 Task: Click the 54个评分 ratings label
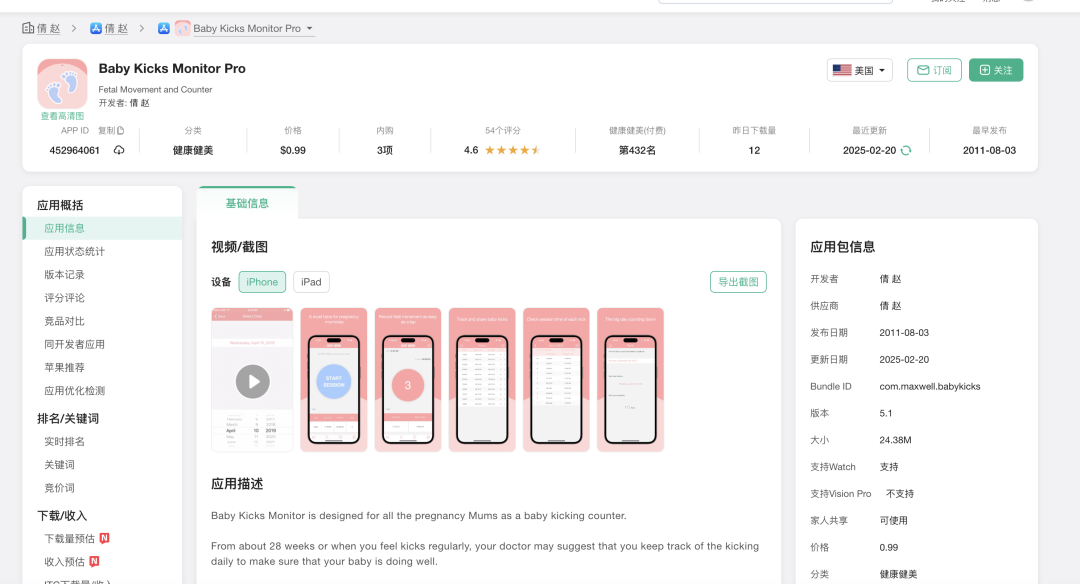[503, 130]
